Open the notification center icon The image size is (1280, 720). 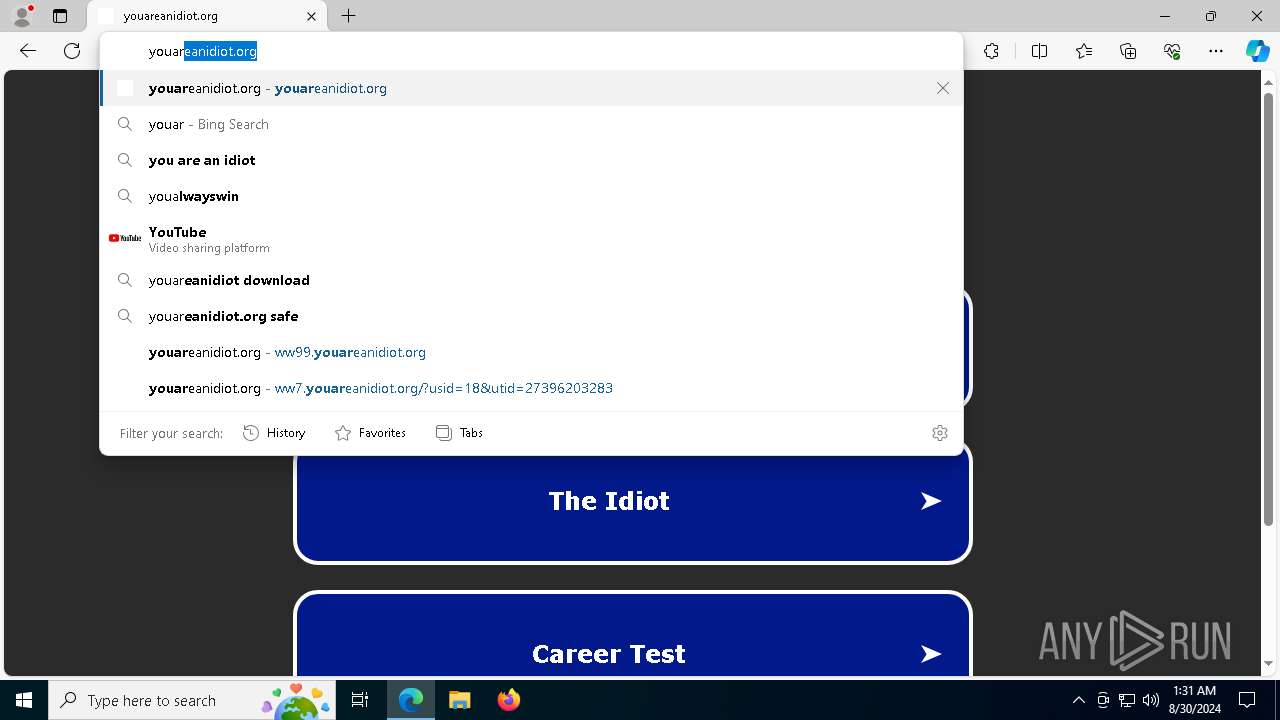pos(1247,700)
